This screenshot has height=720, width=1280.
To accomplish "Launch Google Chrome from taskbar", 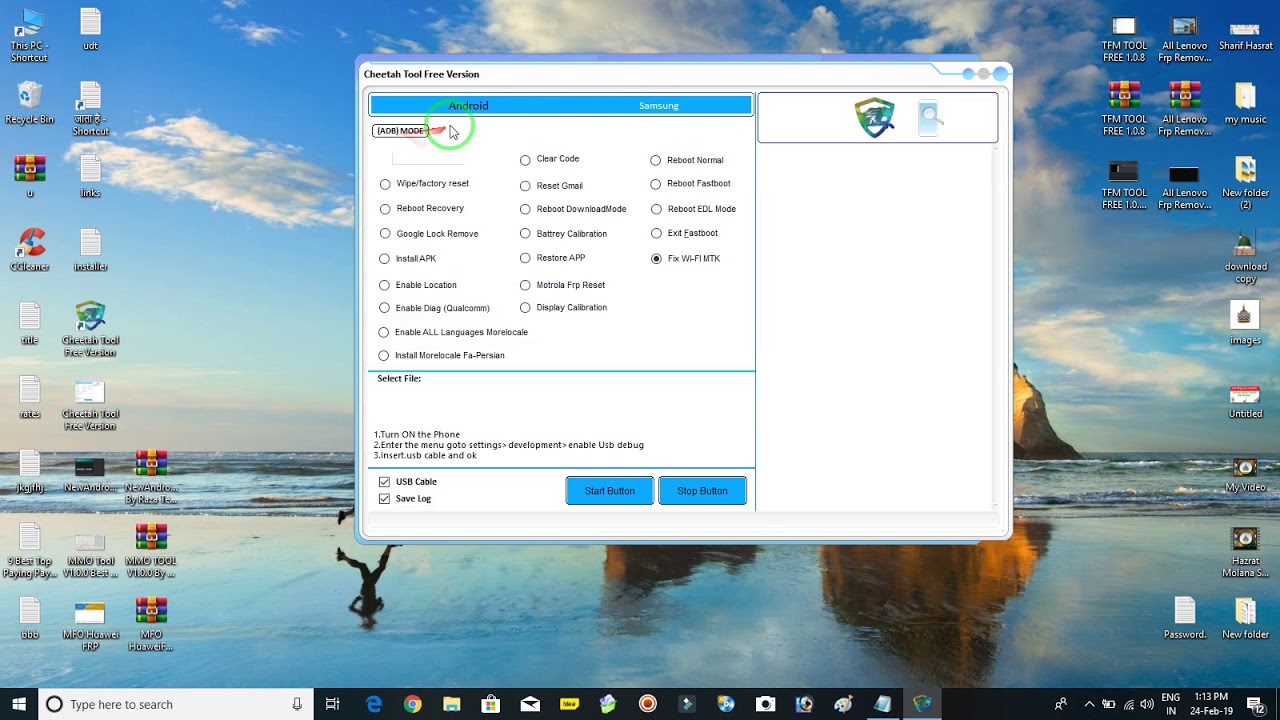I will pos(413,704).
